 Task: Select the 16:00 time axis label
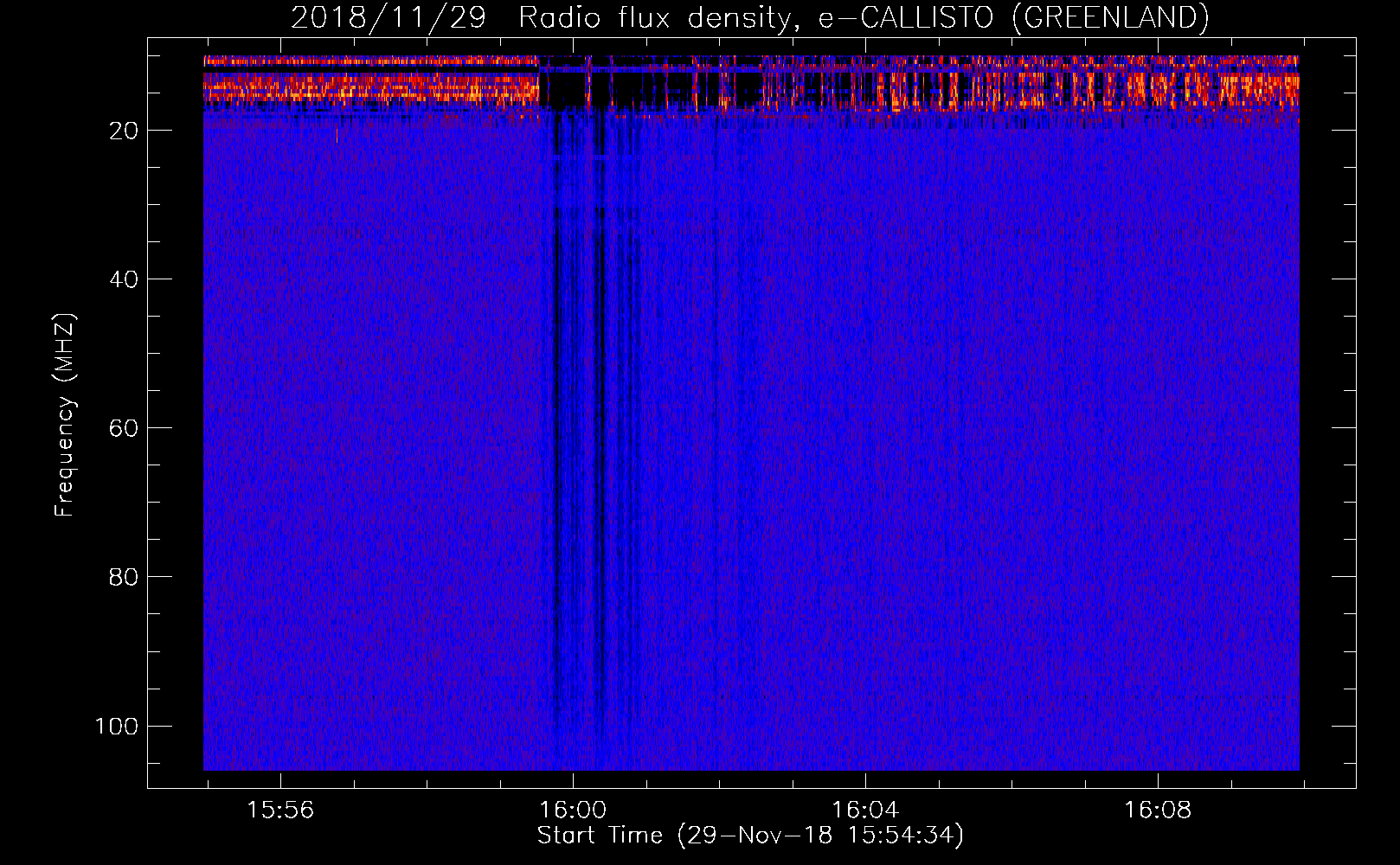pyautogui.click(x=572, y=811)
